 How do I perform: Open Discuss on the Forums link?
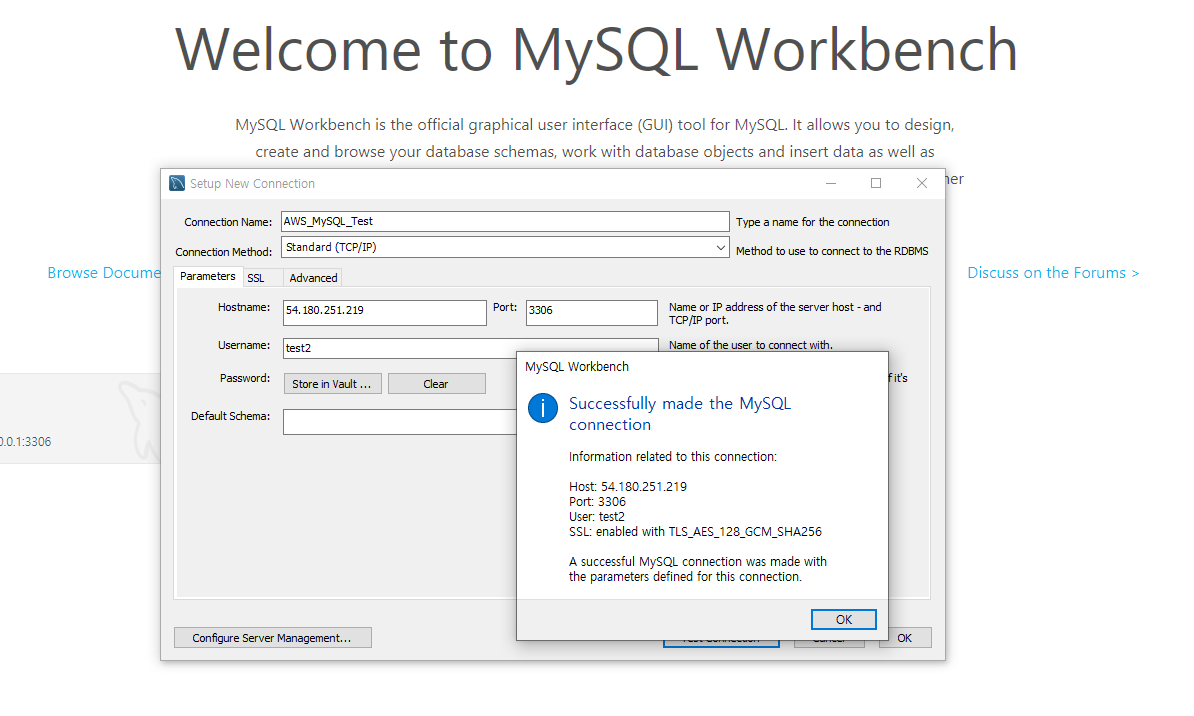pyautogui.click(x=1053, y=273)
